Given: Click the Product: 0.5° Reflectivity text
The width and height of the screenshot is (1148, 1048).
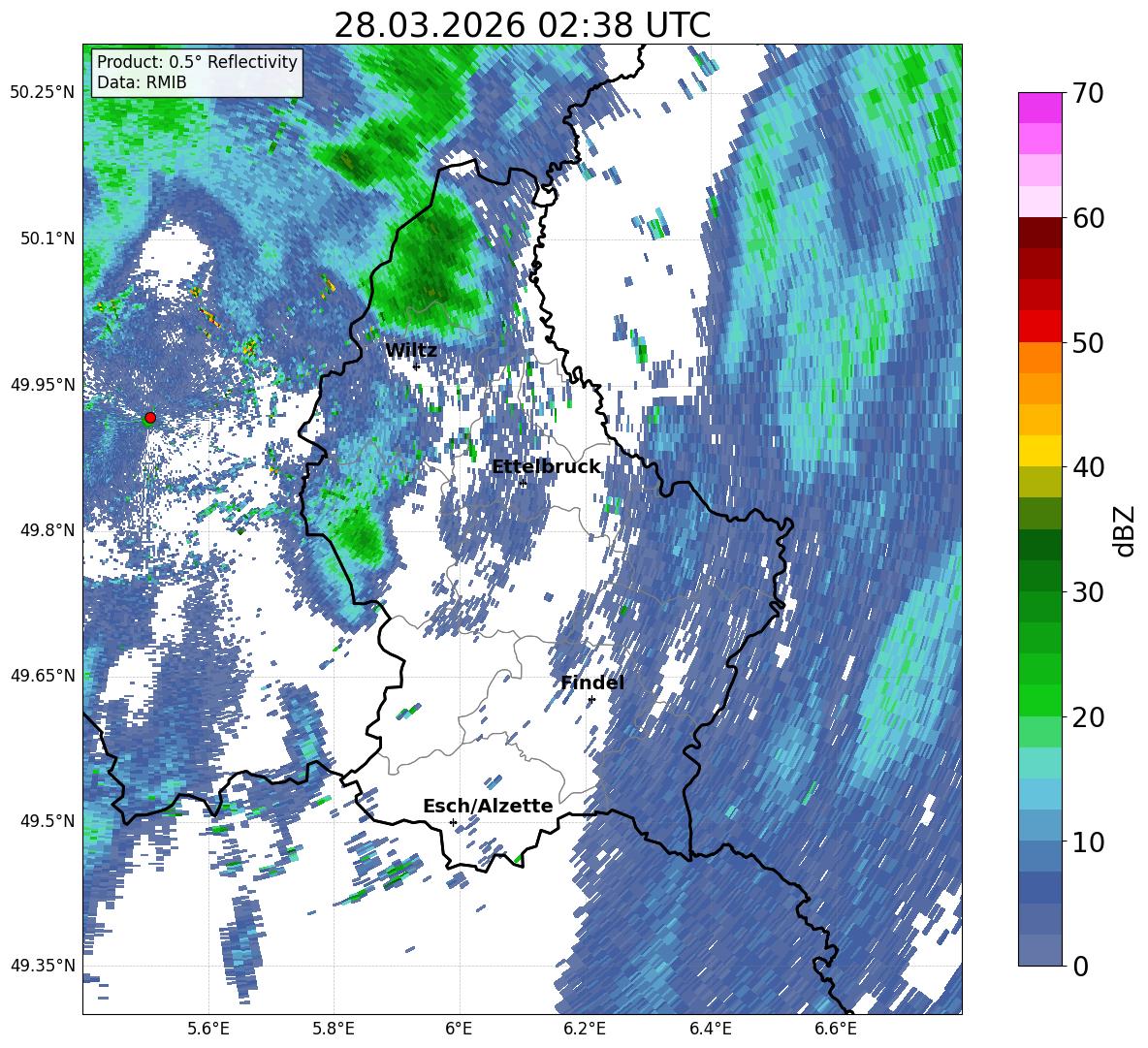Looking at the screenshot, I should 197,62.
